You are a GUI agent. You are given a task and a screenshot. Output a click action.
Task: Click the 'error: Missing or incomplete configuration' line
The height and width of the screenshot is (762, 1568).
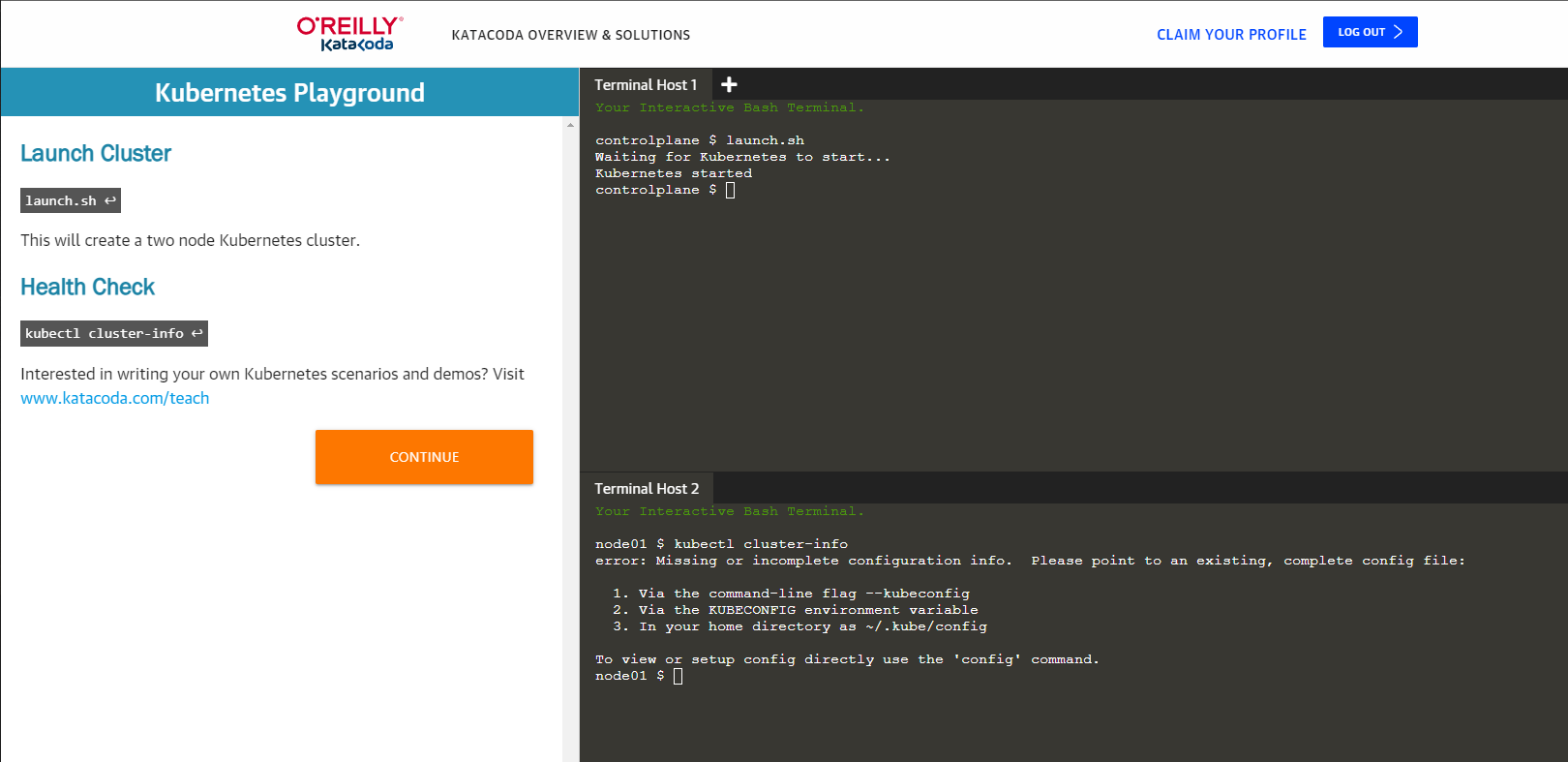click(1030, 561)
